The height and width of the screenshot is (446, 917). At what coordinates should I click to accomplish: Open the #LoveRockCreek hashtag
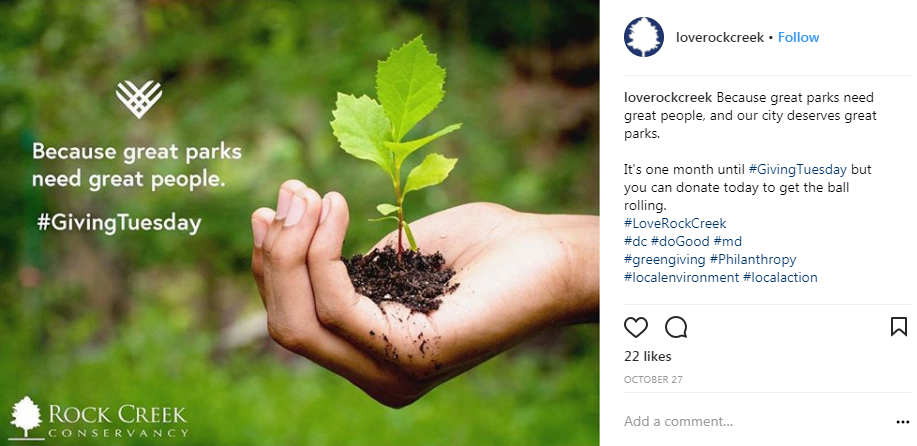click(675, 223)
